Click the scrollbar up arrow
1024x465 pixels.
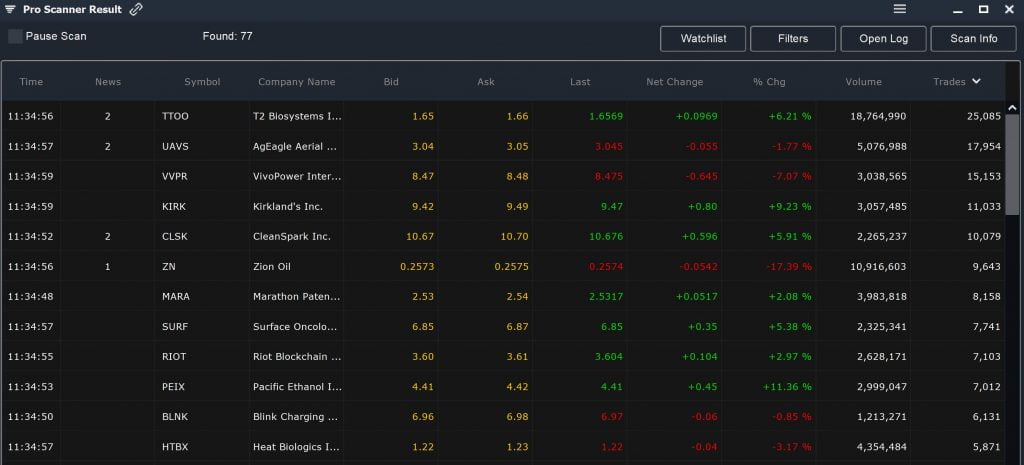[1012, 108]
